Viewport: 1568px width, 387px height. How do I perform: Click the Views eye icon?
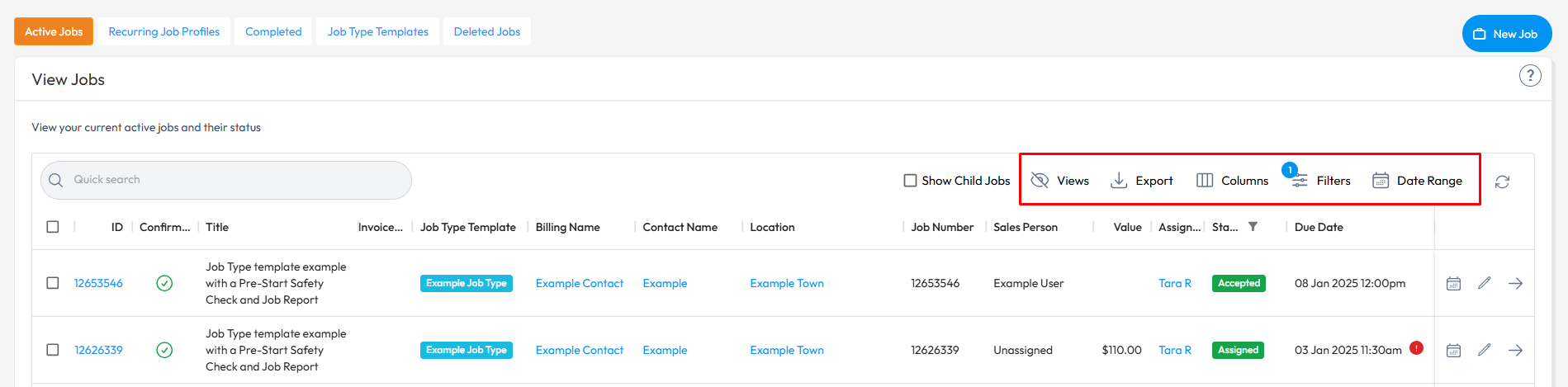click(1040, 181)
